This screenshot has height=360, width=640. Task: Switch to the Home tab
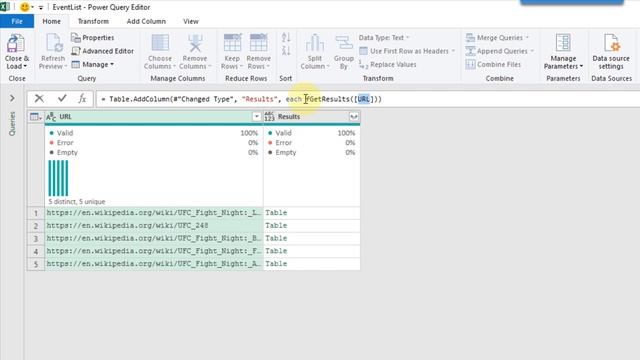[51, 21]
